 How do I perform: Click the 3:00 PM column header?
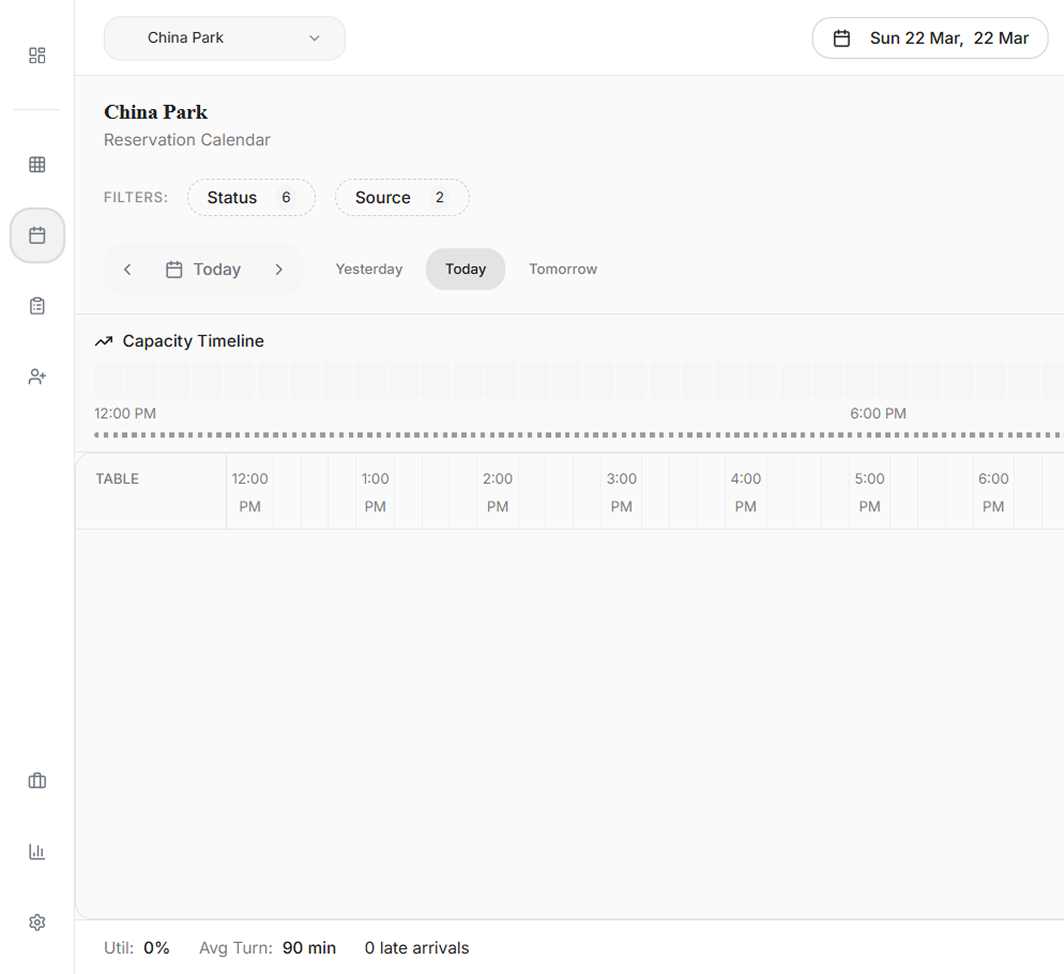tap(621, 492)
